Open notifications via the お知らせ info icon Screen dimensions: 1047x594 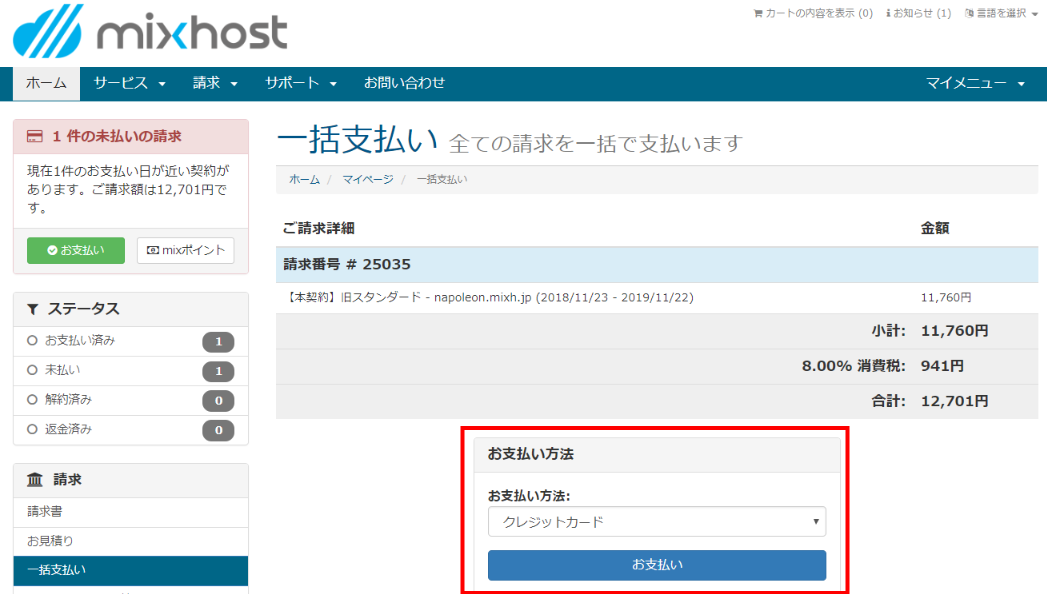click(x=890, y=13)
